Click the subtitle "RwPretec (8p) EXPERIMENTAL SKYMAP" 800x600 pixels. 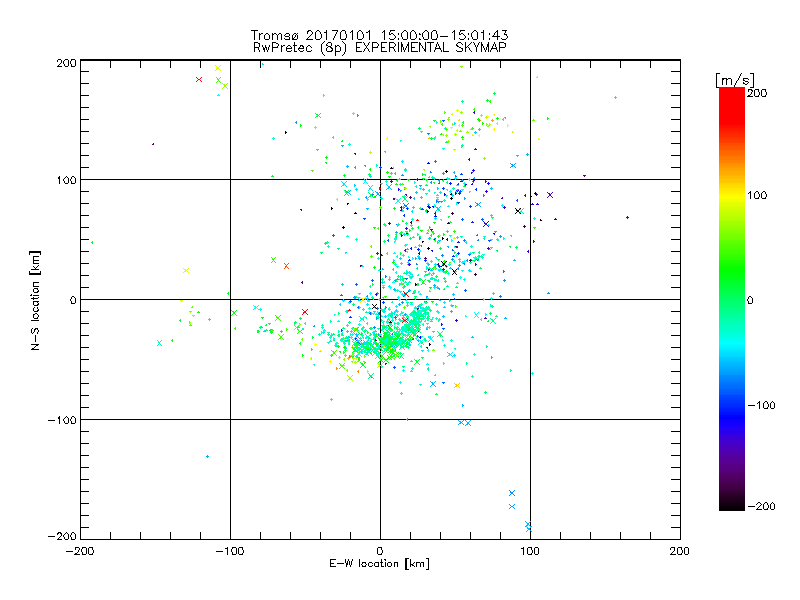tap(380, 48)
